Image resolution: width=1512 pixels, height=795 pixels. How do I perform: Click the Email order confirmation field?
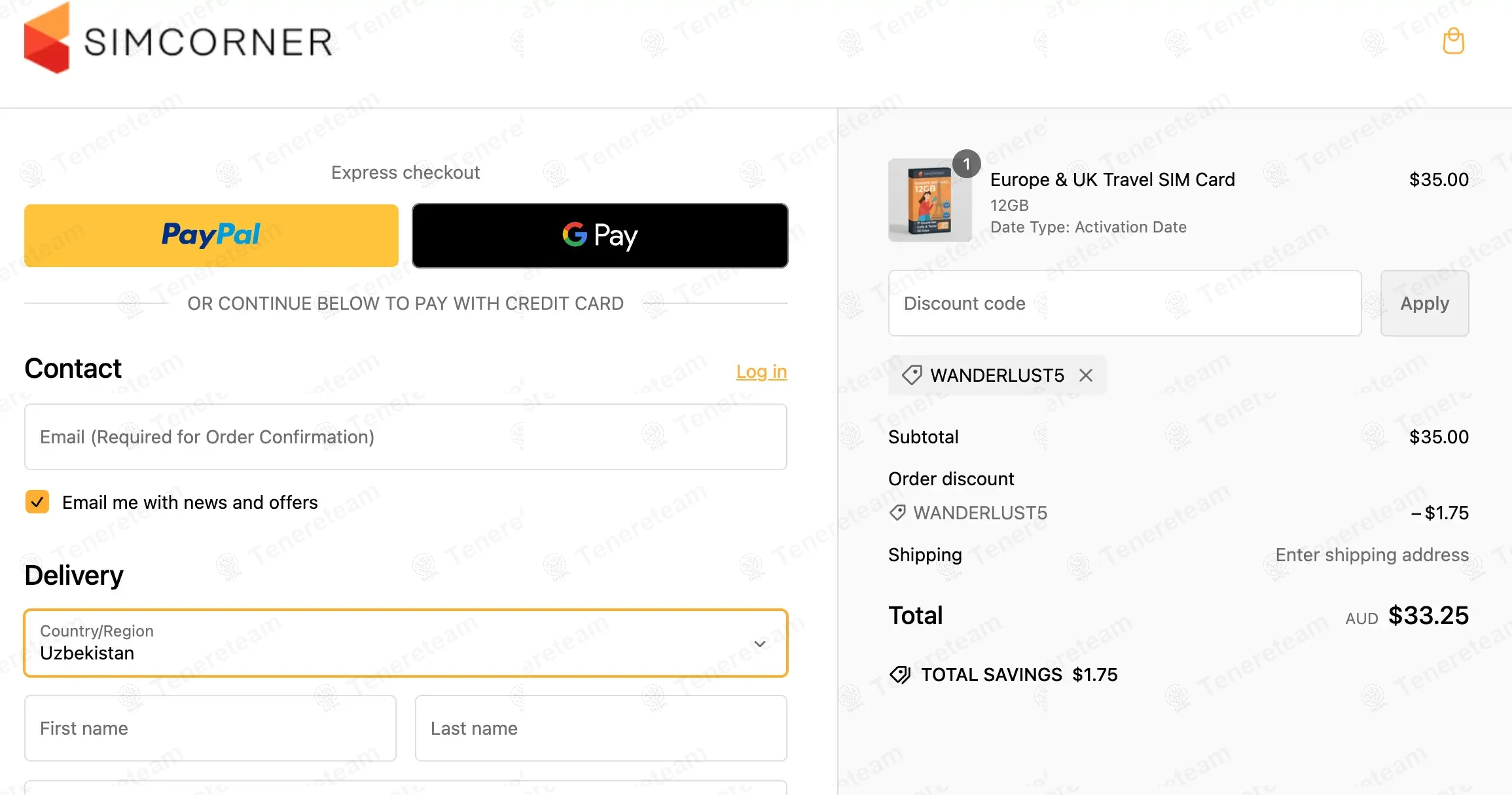pos(405,437)
